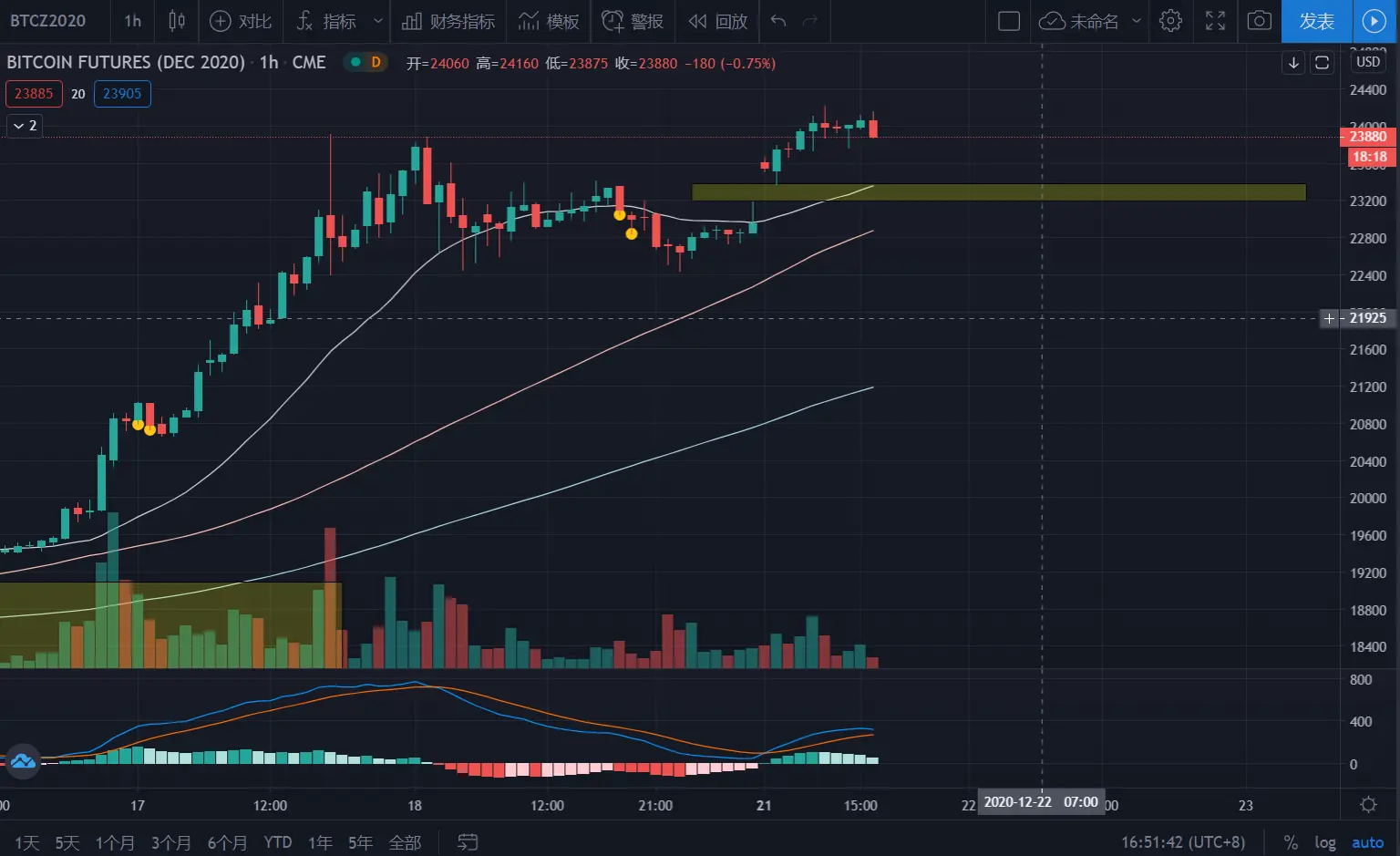
Task: Enter fullscreen mode
Action: pos(1216,21)
